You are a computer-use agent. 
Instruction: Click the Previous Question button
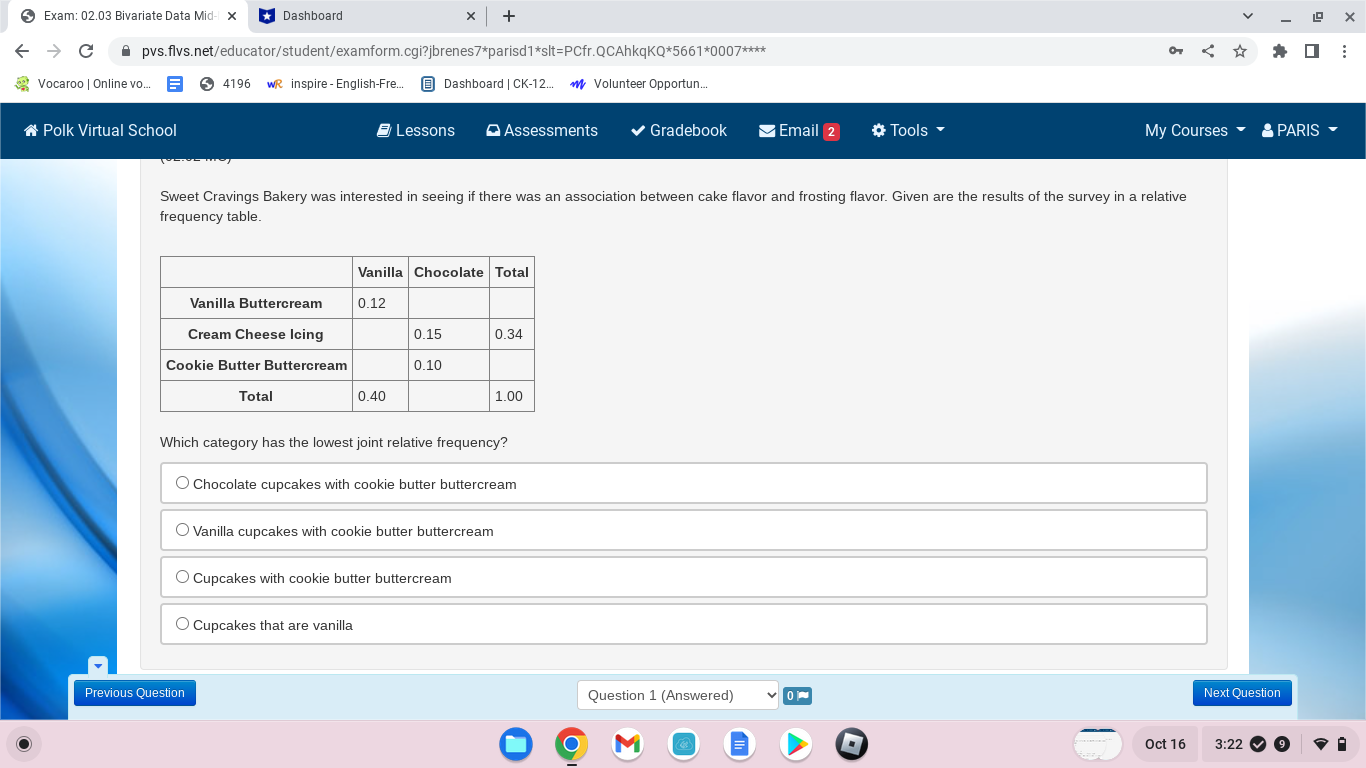[135, 693]
